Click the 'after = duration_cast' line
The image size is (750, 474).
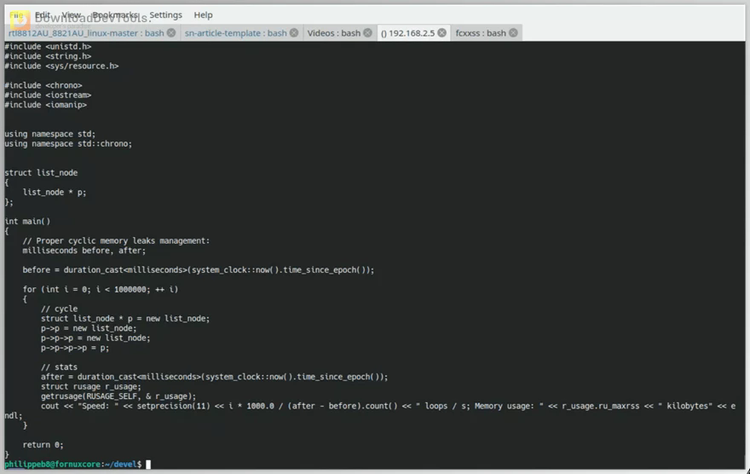[214, 377]
